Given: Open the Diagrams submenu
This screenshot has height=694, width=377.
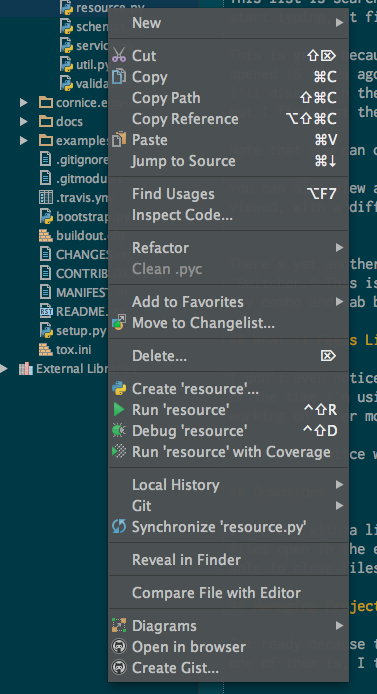Looking at the screenshot, I should [x=228, y=626].
